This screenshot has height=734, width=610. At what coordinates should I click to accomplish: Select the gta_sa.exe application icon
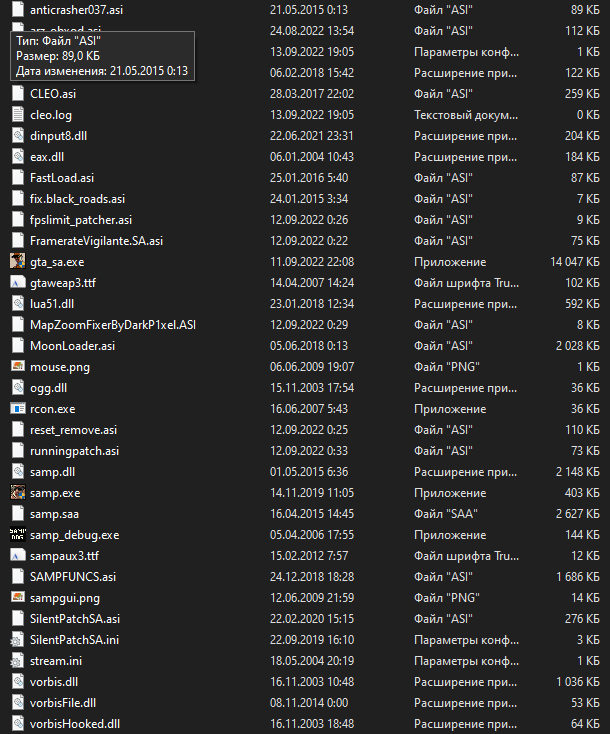click(18, 261)
